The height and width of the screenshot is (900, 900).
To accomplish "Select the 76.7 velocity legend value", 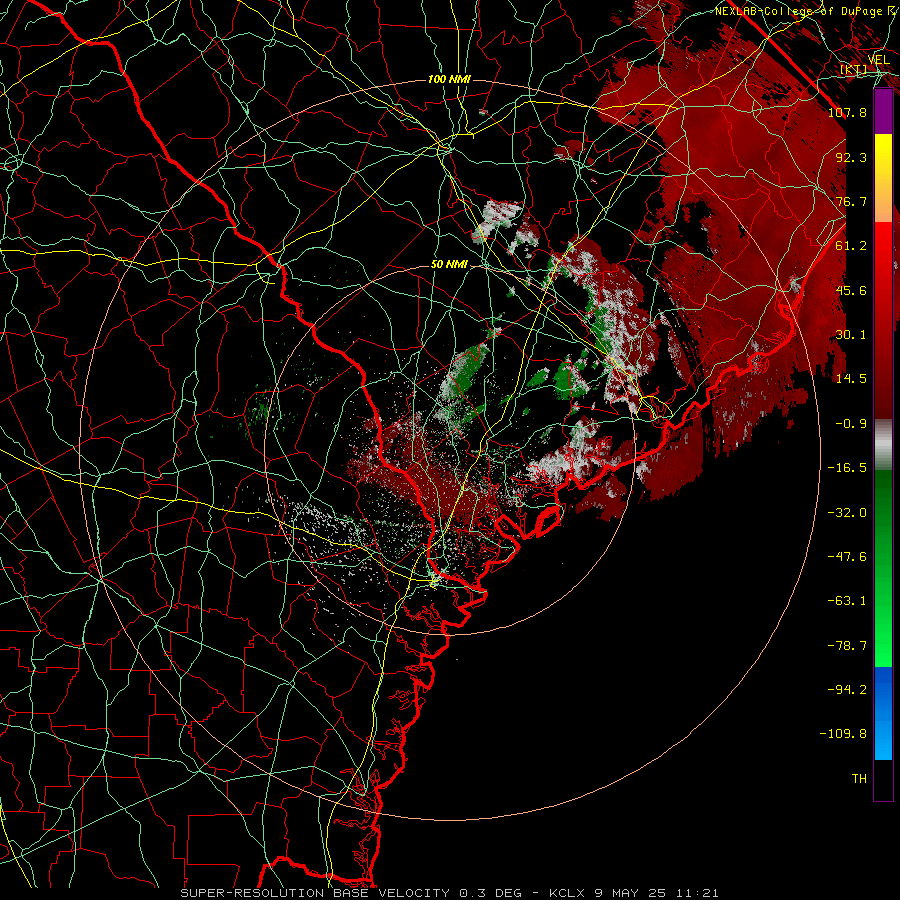I will (851, 201).
